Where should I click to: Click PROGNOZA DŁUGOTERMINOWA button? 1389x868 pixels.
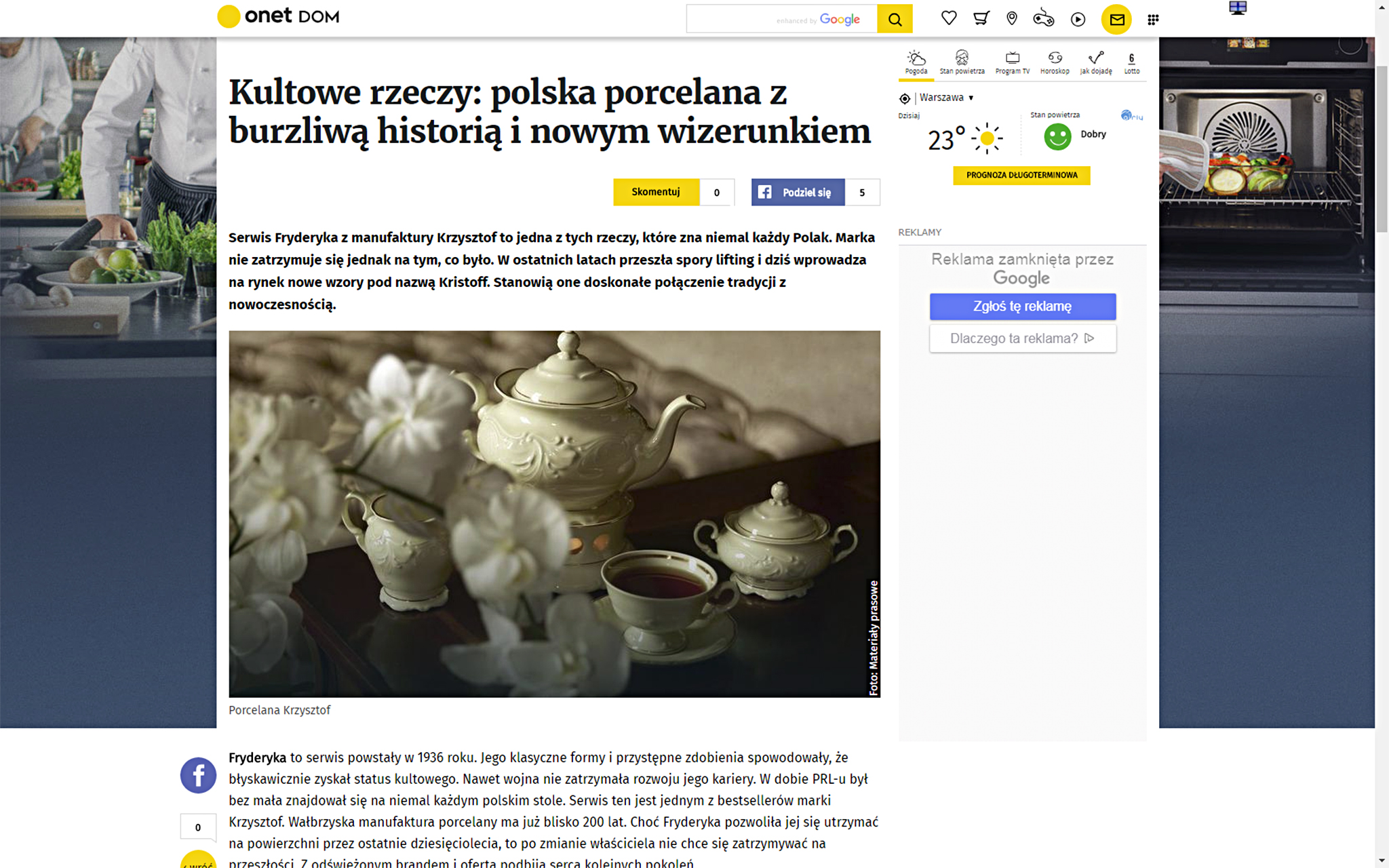pyautogui.click(x=1021, y=175)
